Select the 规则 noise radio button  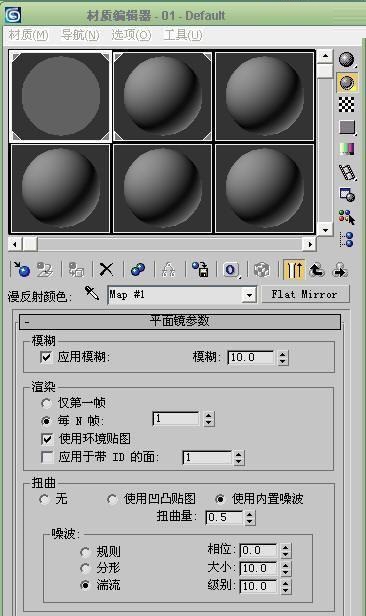[x=85, y=552]
